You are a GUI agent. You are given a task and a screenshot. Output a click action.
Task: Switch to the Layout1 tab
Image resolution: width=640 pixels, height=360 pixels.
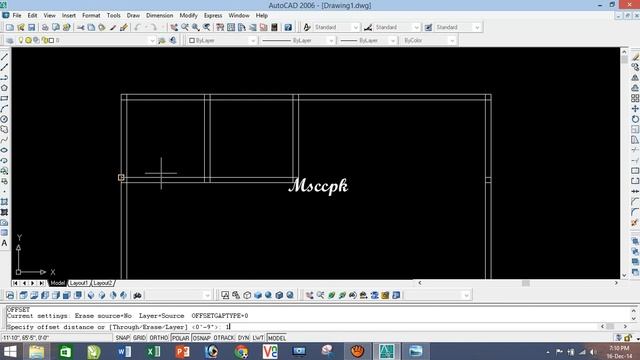coord(79,283)
